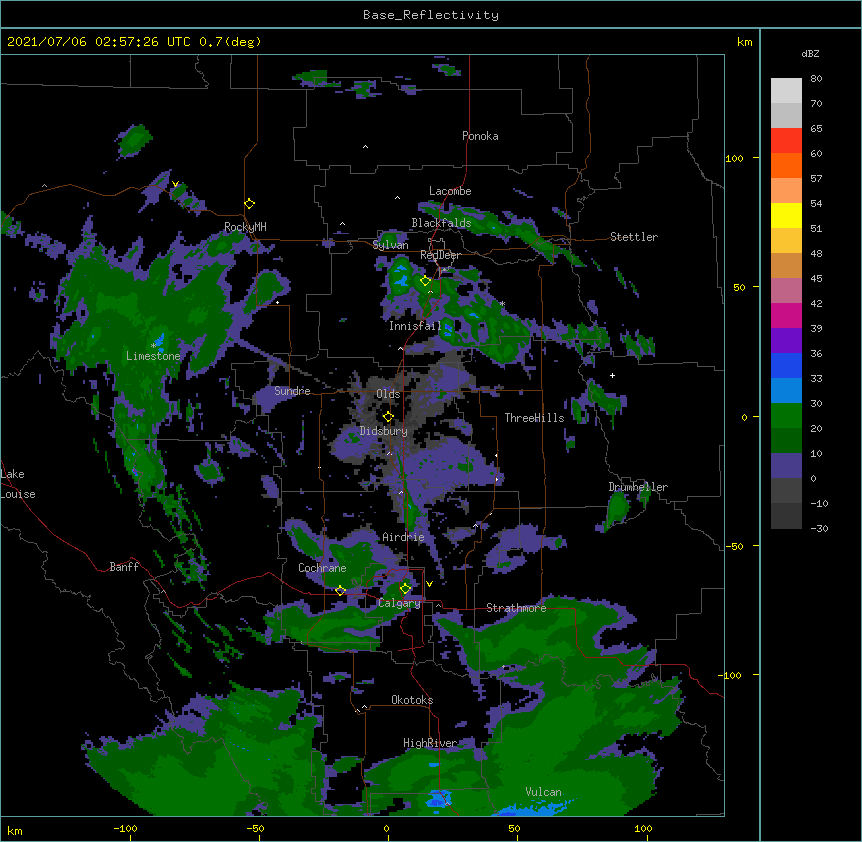Click the Banff label
862x842 pixels.
[124, 567]
